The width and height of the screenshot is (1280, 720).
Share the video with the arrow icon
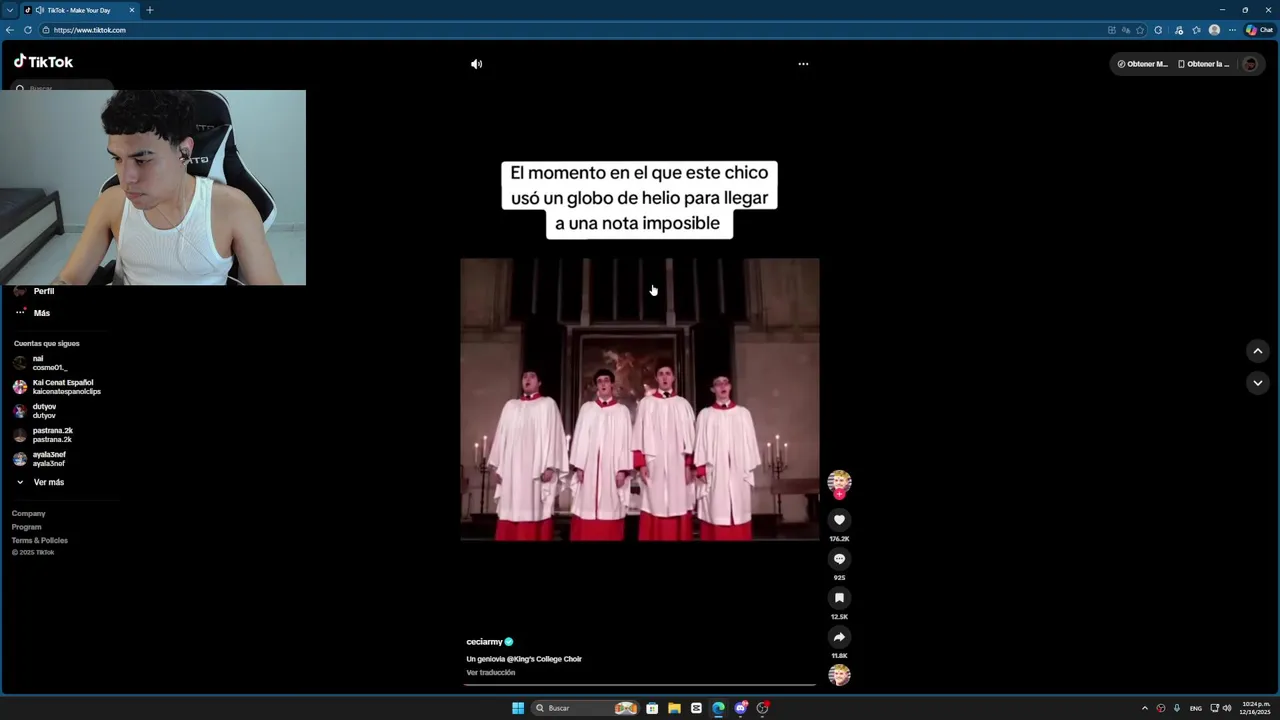839,637
